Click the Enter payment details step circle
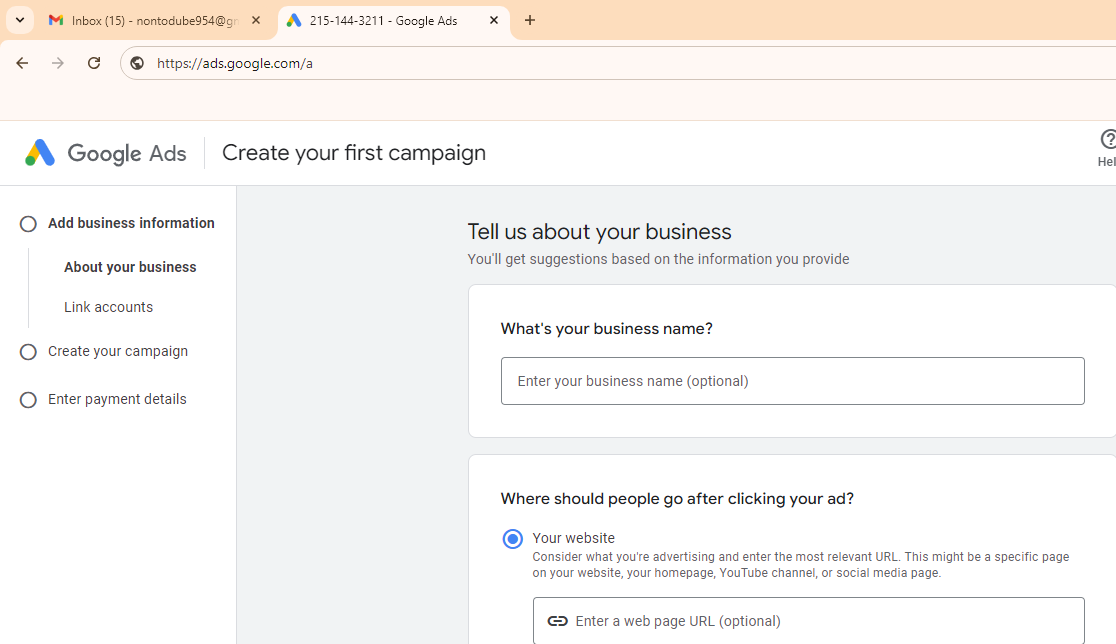 28,400
